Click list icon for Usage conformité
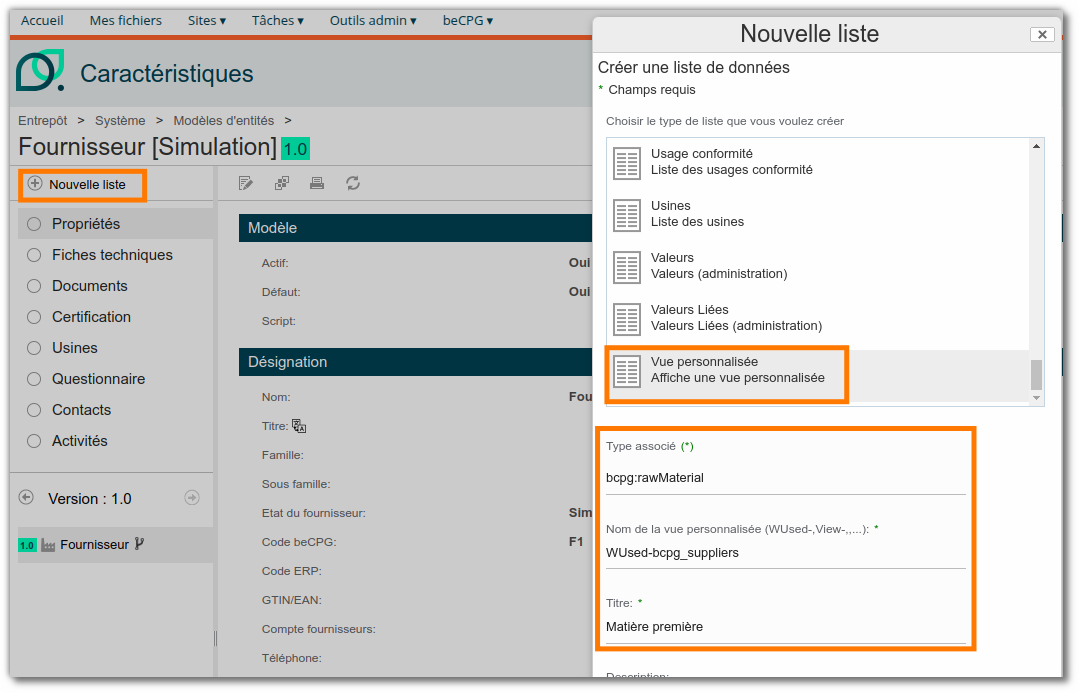 pyautogui.click(x=627, y=163)
